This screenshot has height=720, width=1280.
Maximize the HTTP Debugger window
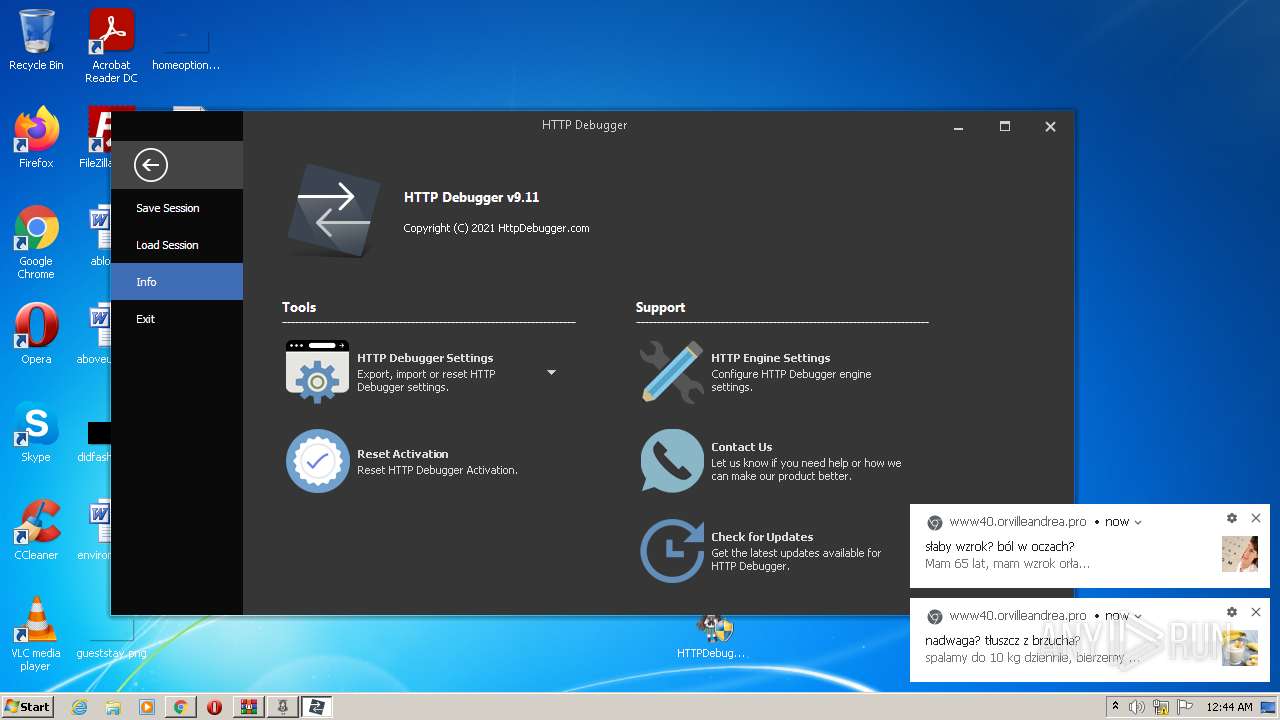point(1005,127)
